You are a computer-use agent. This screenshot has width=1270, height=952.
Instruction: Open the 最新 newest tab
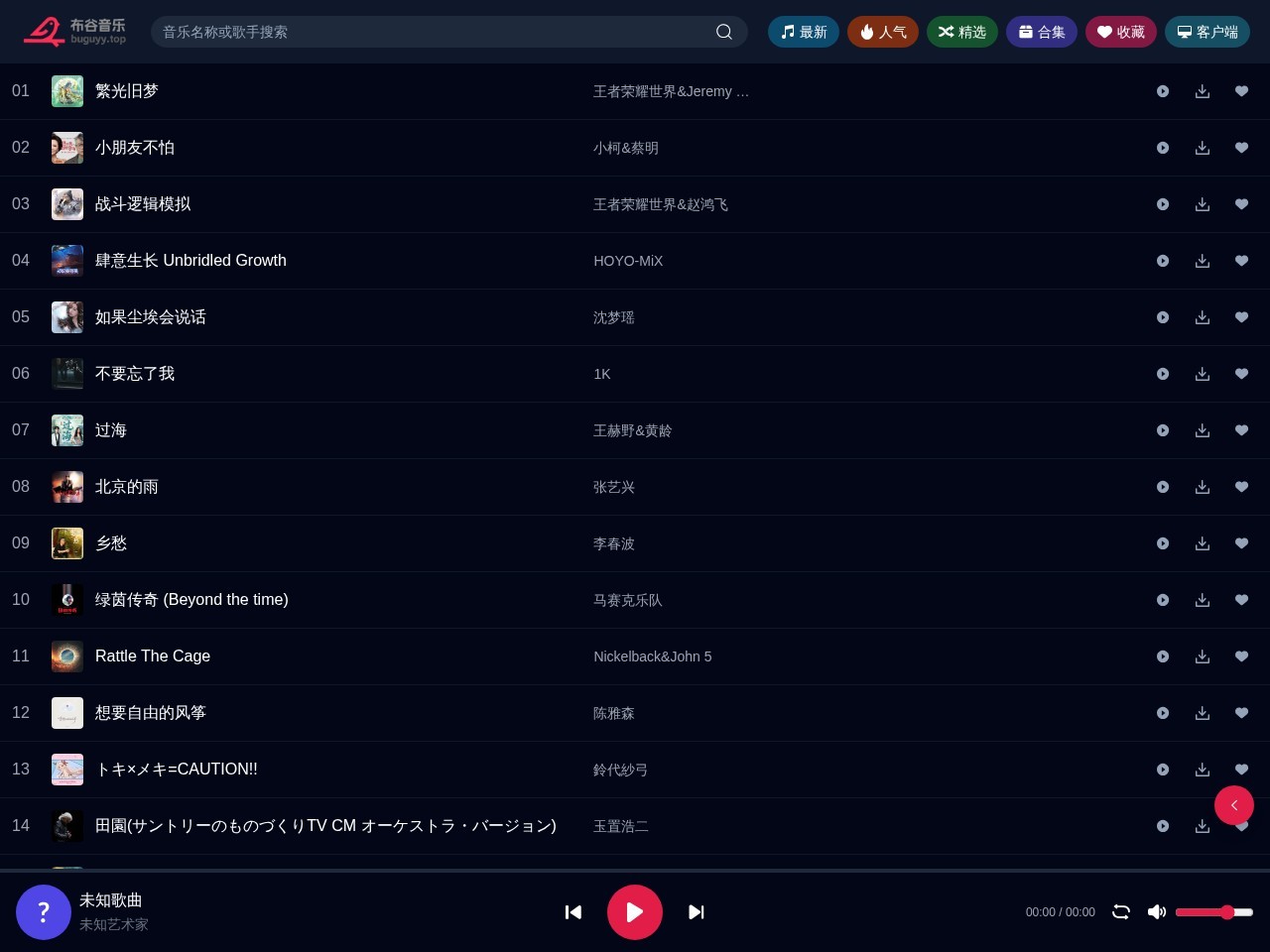tap(804, 32)
